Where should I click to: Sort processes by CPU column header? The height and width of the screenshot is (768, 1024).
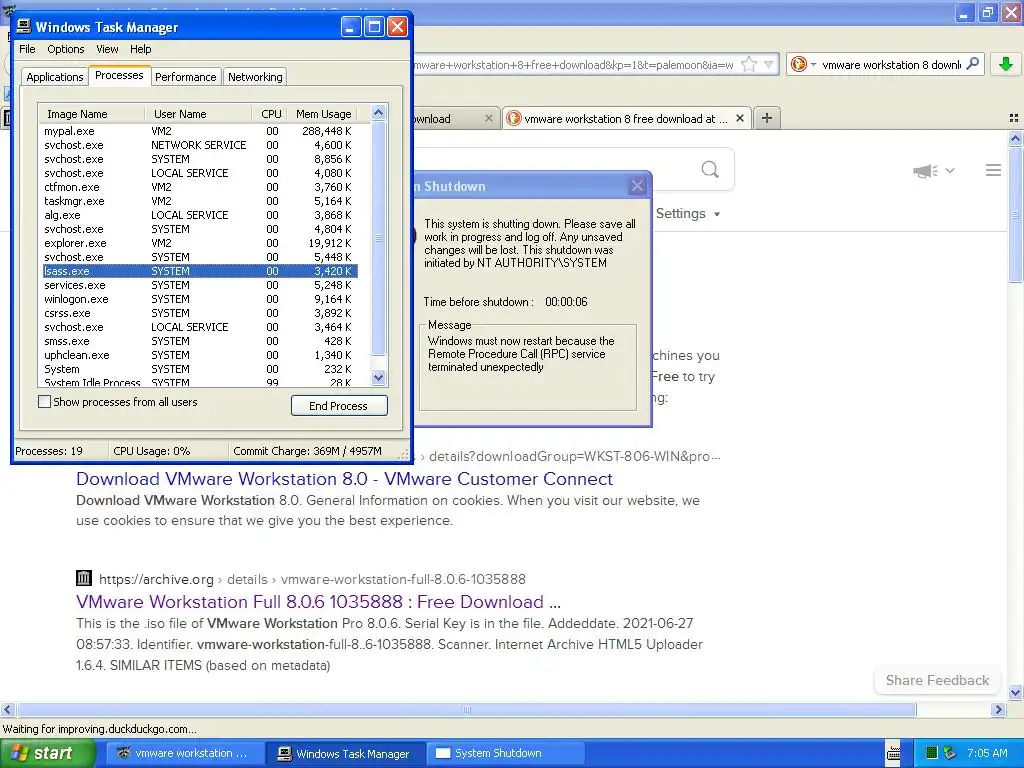(271, 114)
